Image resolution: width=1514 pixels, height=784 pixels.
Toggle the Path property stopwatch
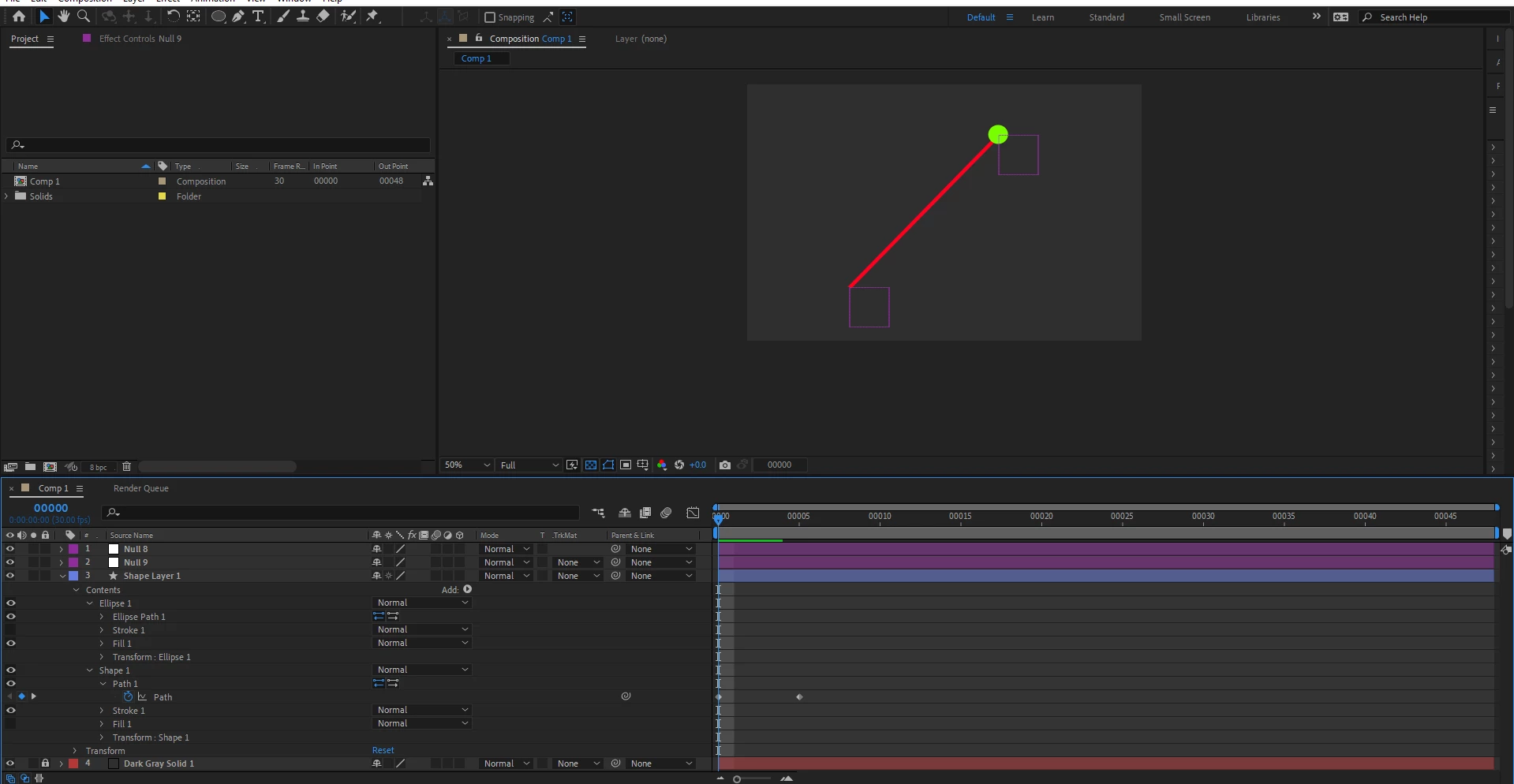point(128,697)
